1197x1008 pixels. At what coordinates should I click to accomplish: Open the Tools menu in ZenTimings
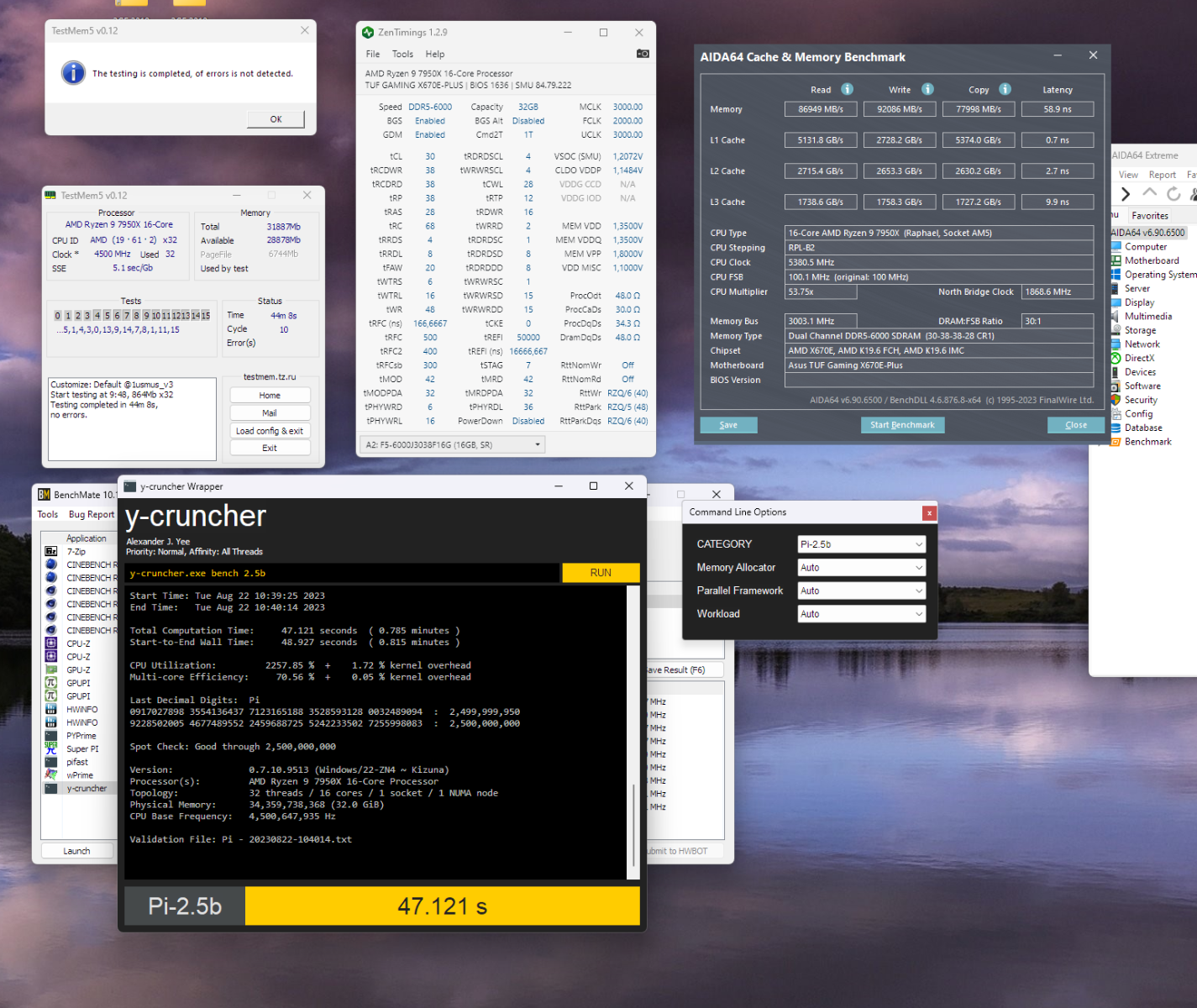403,54
